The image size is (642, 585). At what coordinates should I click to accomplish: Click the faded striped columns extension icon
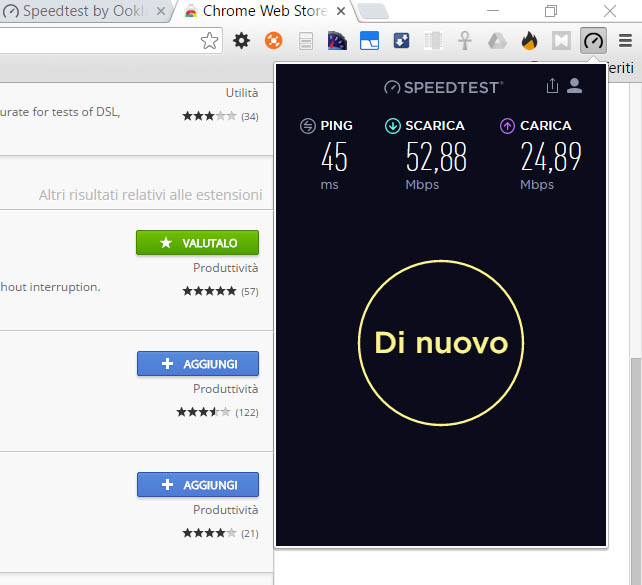pos(433,41)
